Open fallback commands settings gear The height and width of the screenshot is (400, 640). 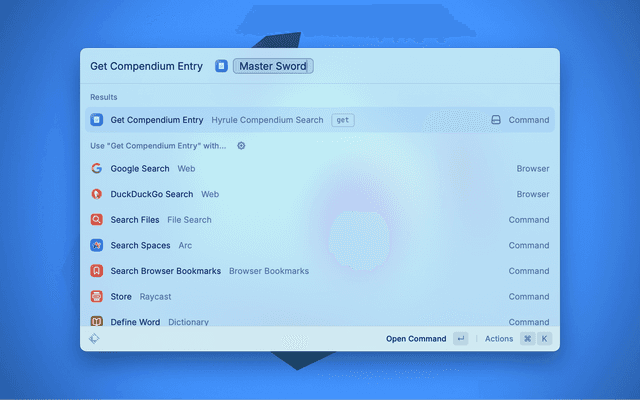241,145
